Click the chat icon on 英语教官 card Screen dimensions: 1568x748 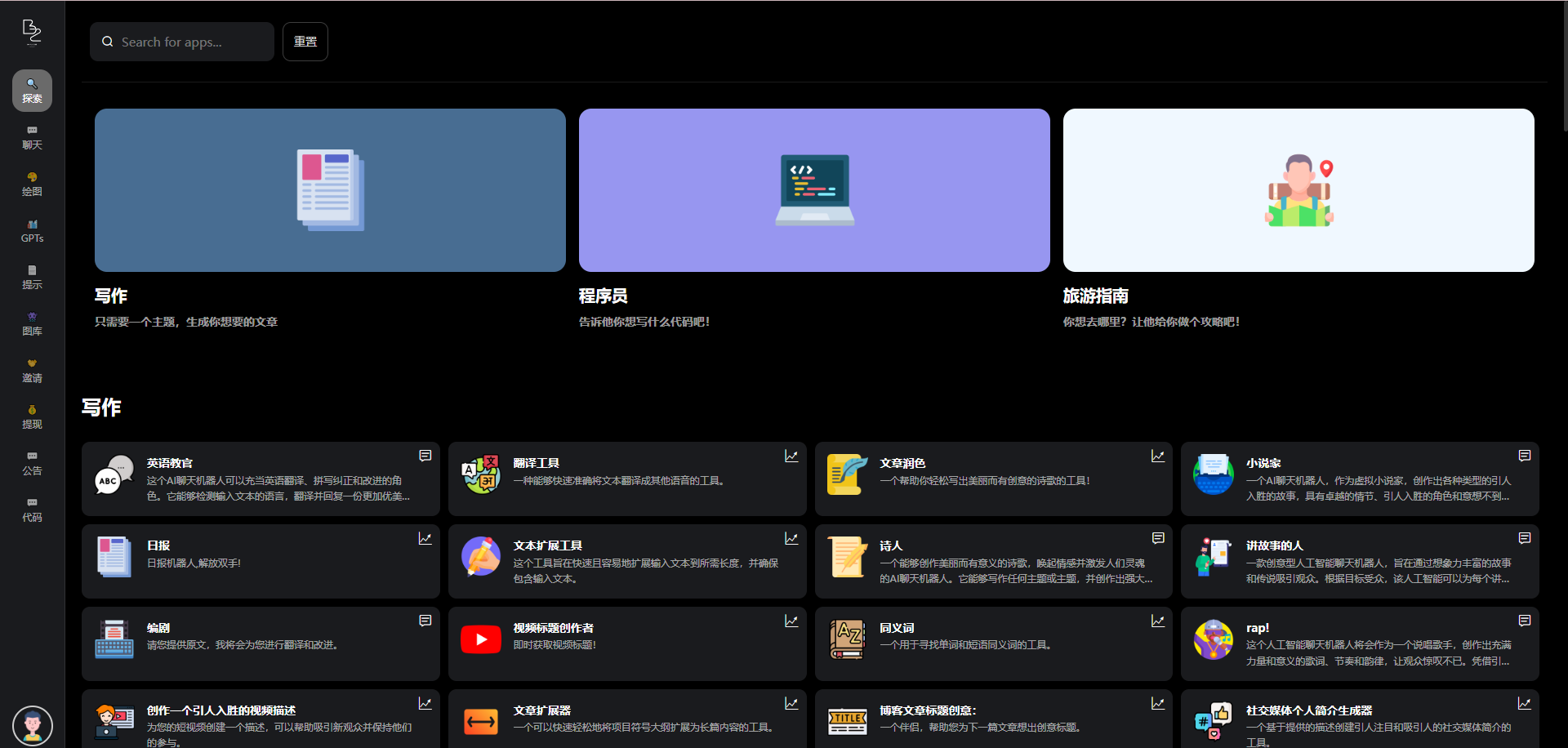425,456
